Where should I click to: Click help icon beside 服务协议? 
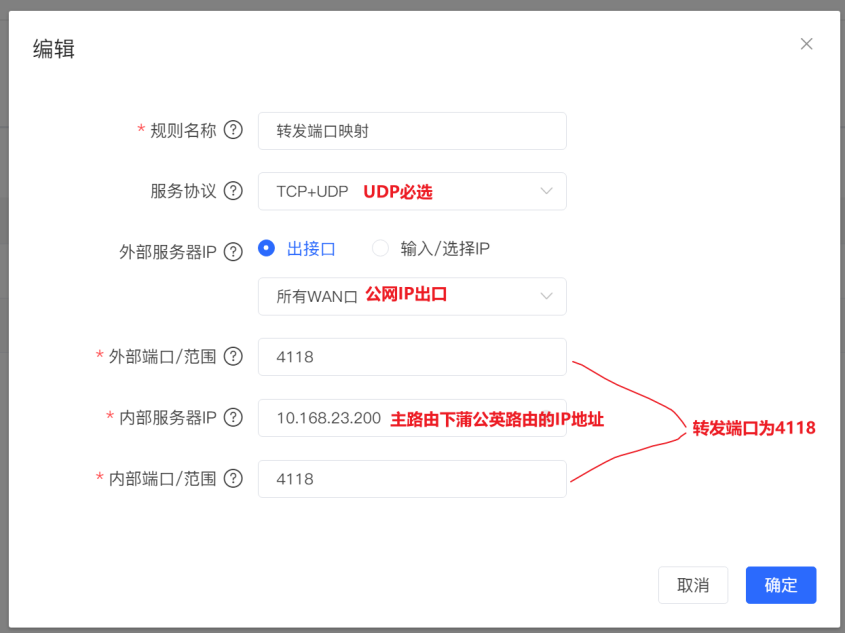point(233,190)
